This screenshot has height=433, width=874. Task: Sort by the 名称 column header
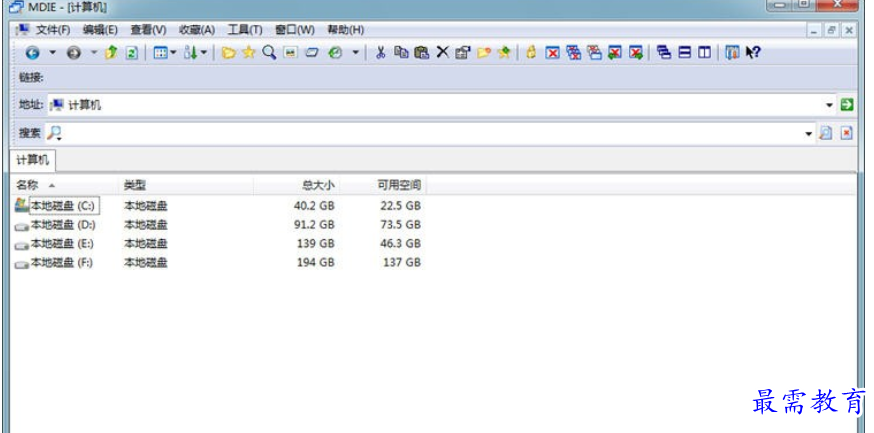tap(65, 185)
